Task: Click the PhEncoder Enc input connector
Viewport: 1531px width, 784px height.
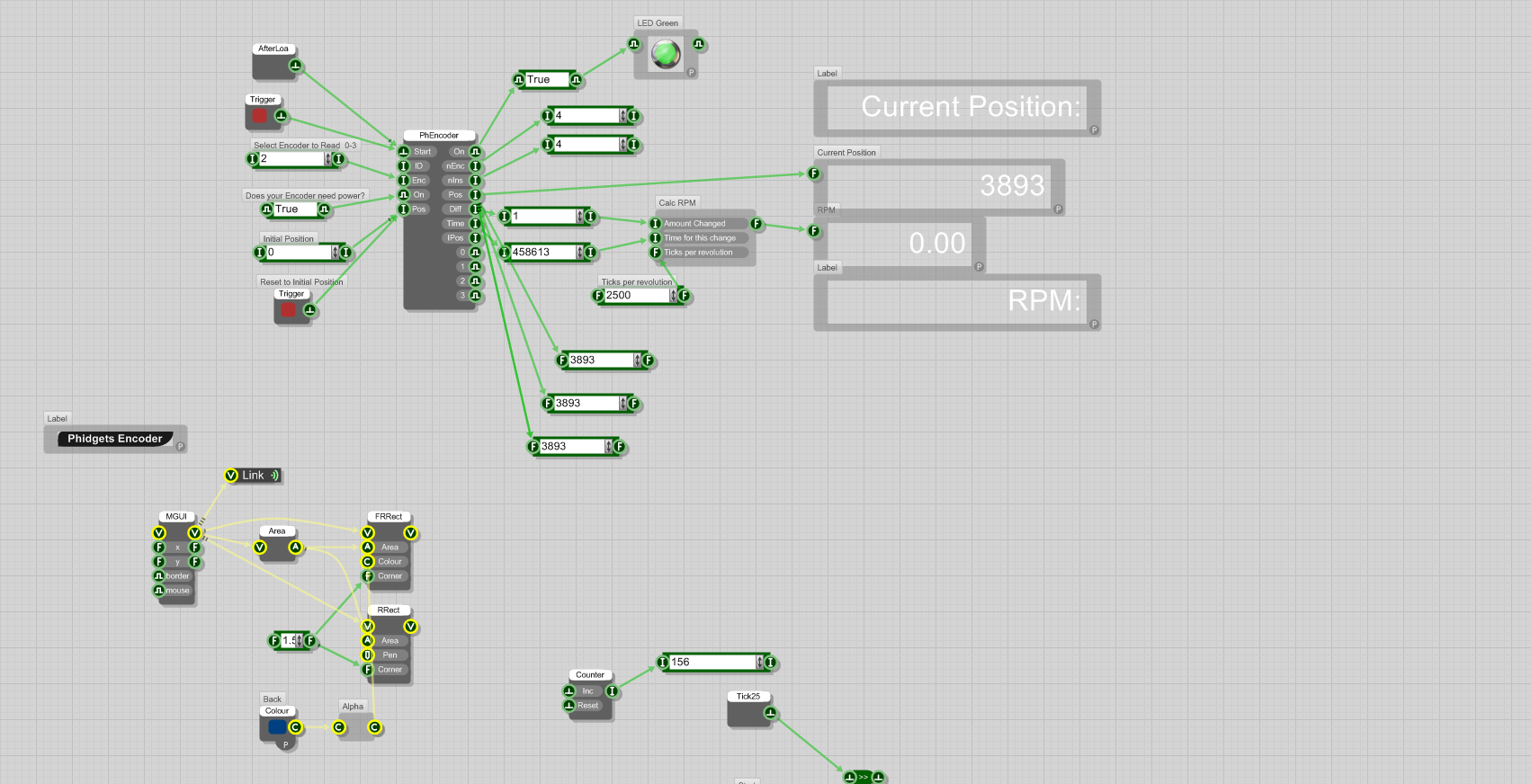Action: click(404, 181)
